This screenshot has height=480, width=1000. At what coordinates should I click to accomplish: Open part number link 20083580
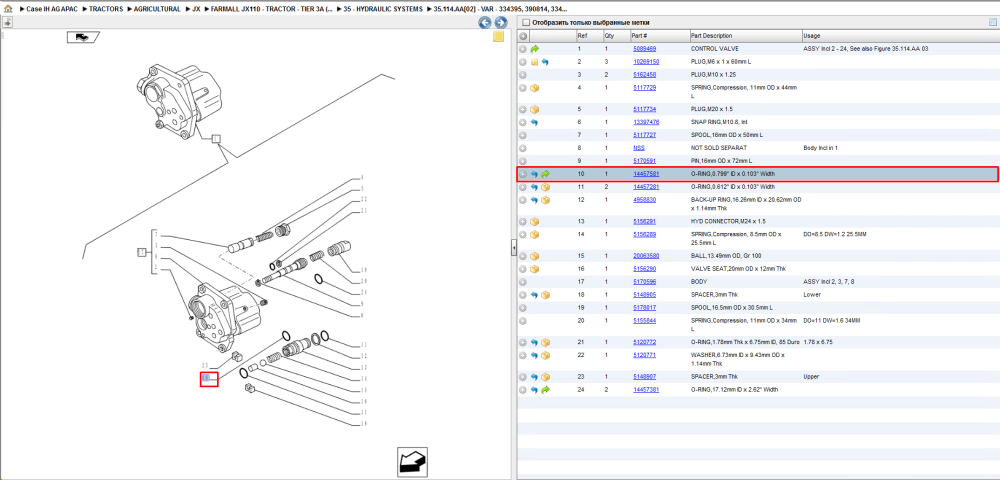[x=645, y=256]
